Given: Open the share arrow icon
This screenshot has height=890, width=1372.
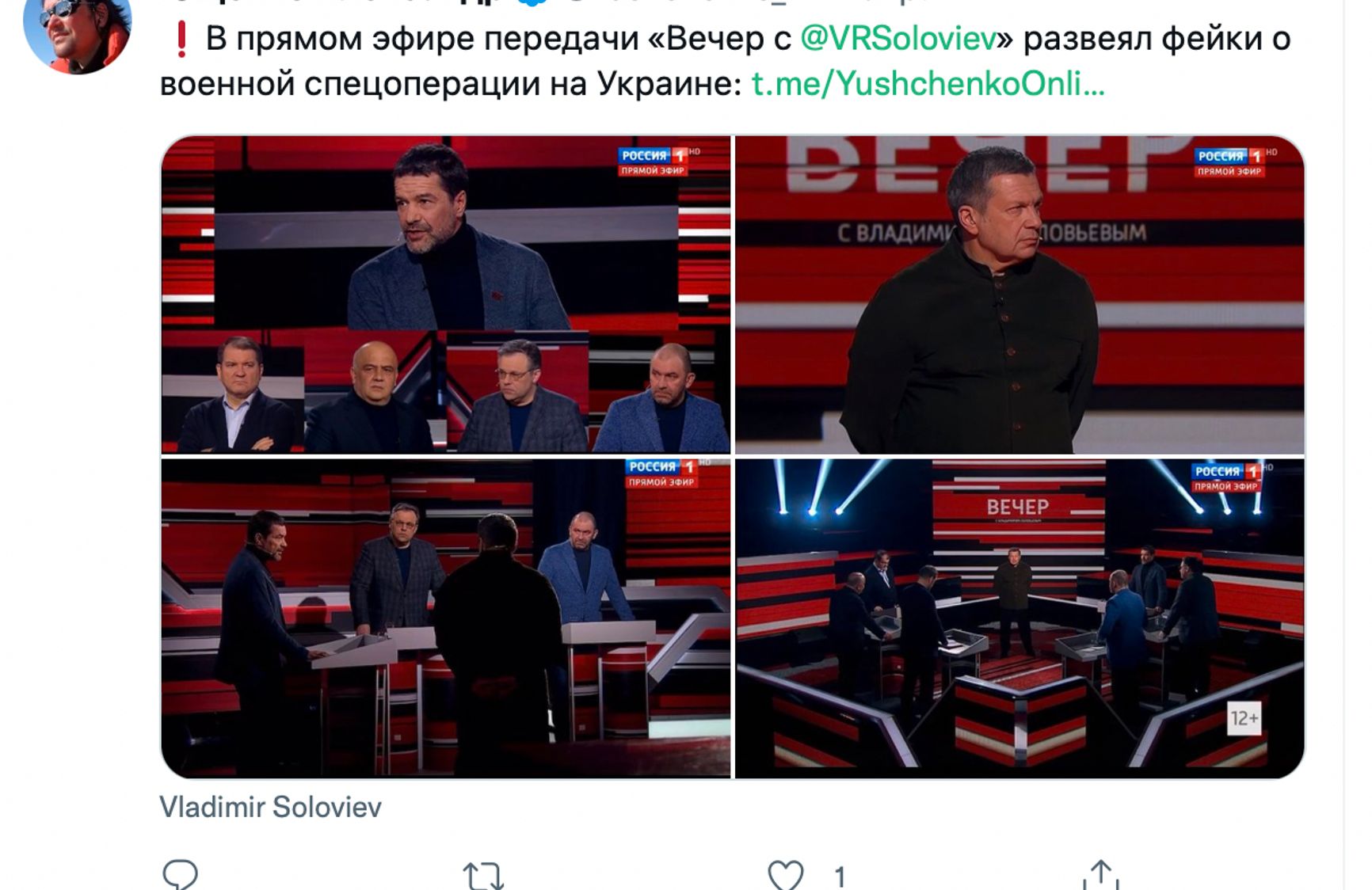Looking at the screenshot, I should click(x=1100, y=875).
